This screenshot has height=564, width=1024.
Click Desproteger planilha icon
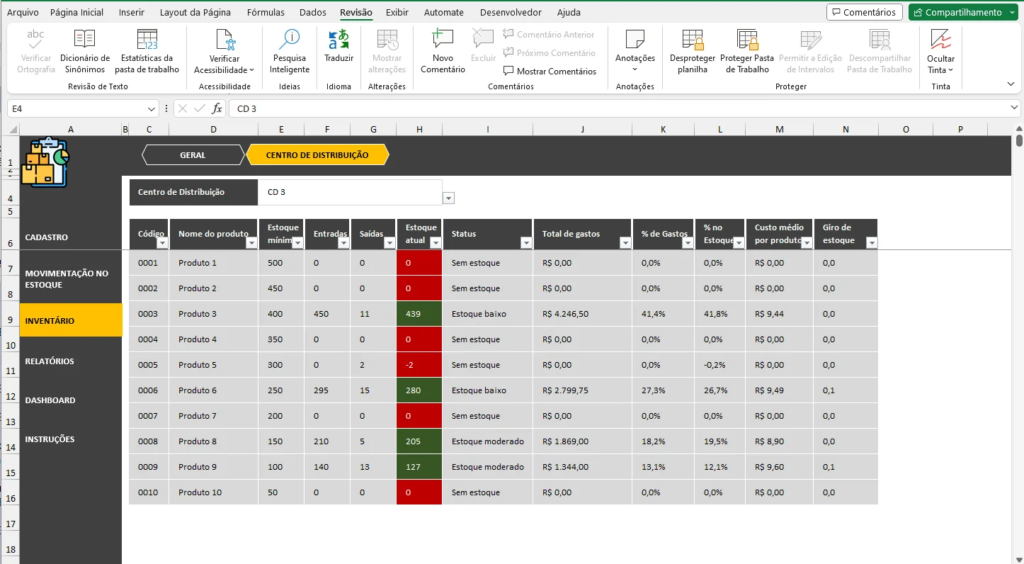(x=692, y=49)
